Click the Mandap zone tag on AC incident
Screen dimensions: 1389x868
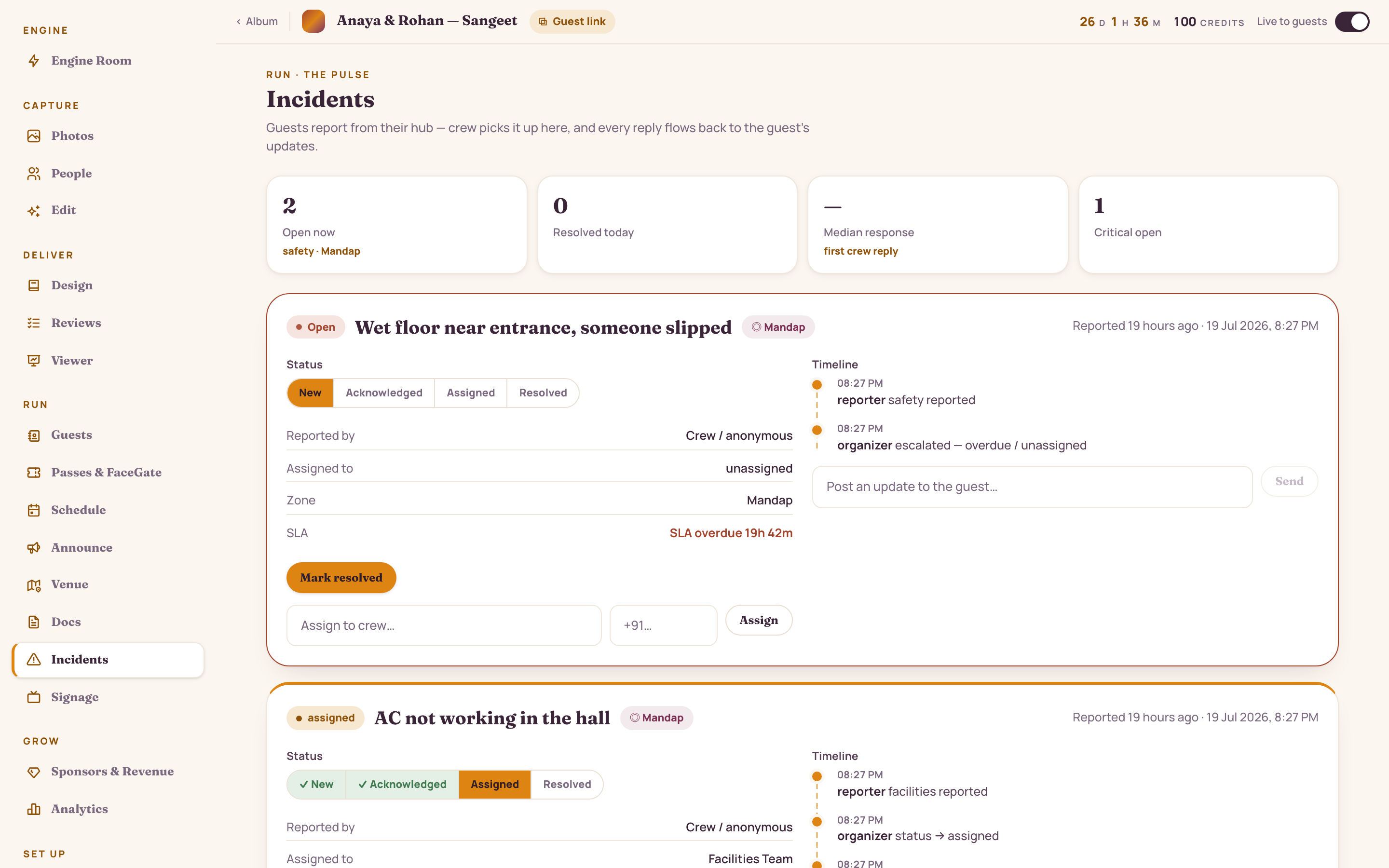pos(656,718)
